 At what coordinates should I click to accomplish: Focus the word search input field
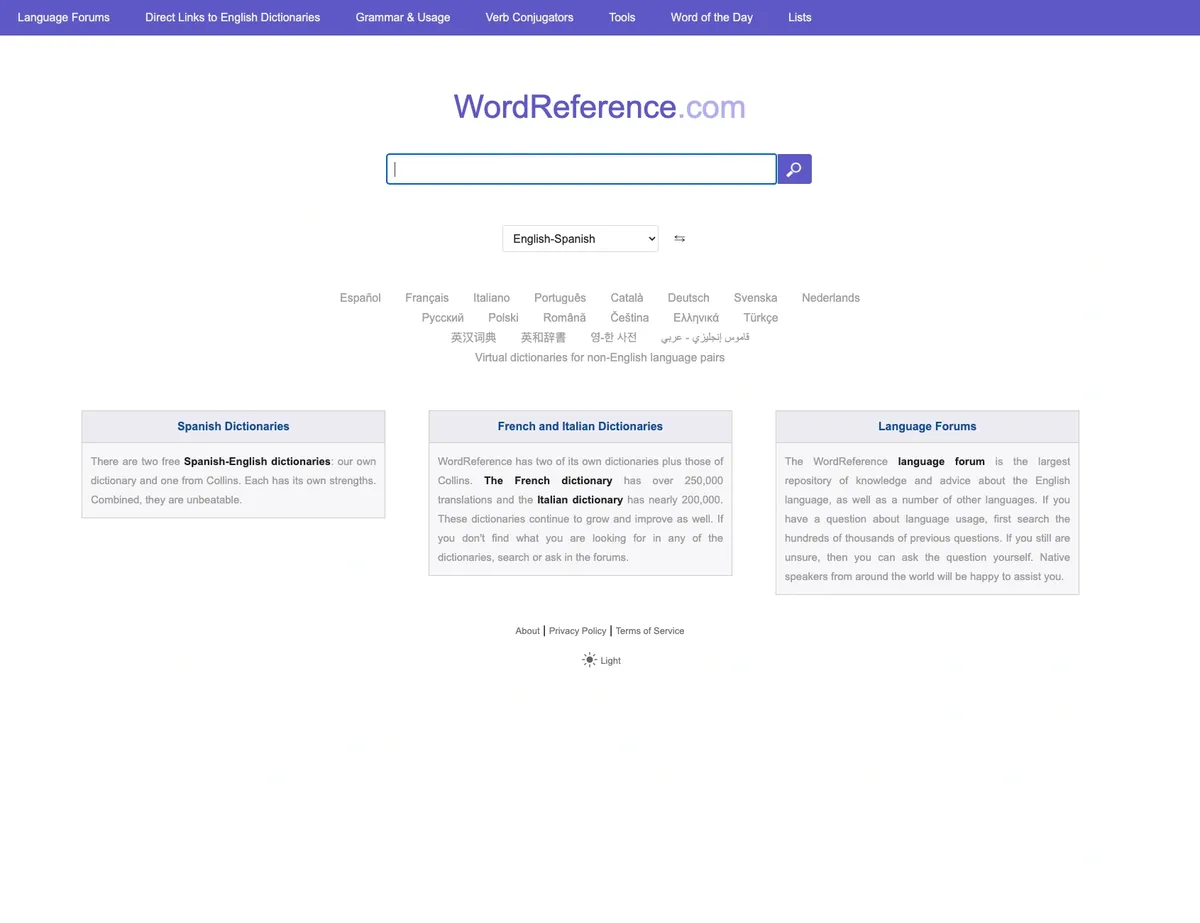[581, 169]
